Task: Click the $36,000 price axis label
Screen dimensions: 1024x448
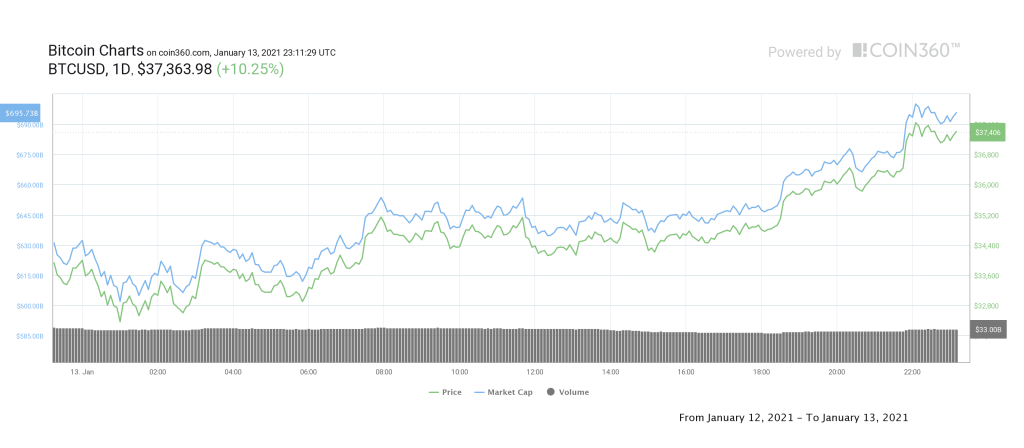Action: click(x=986, y=186)
